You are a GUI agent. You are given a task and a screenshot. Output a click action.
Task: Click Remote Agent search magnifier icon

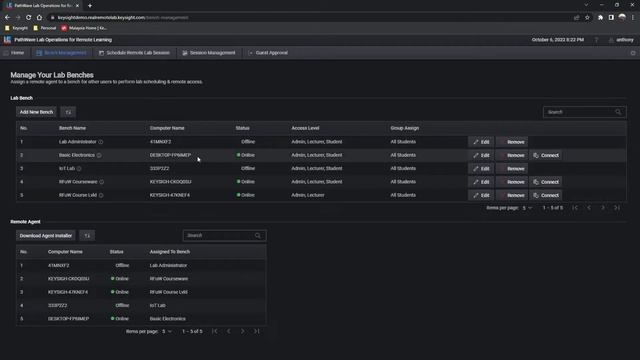258,236
